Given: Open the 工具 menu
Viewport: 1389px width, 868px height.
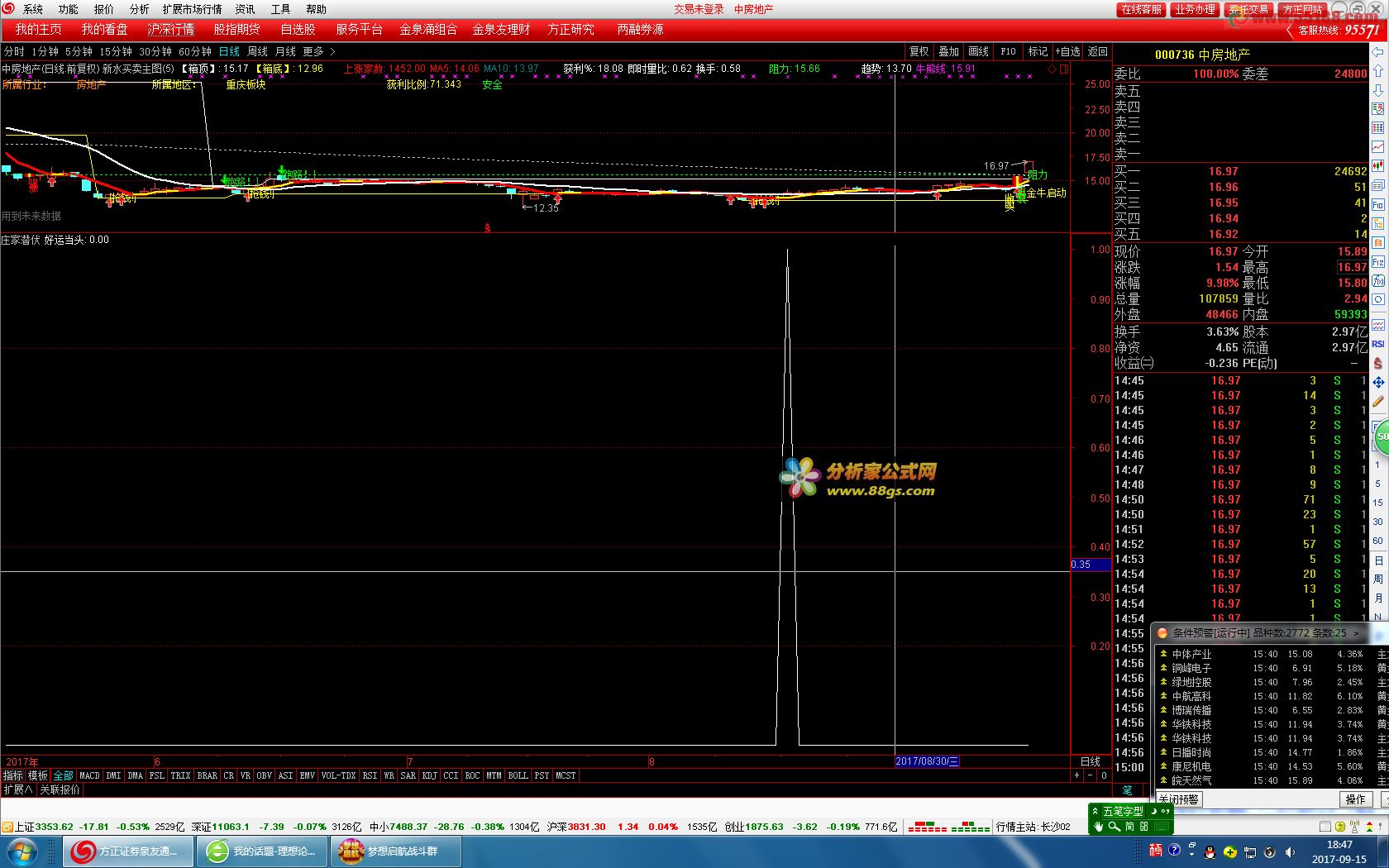Looking at the screenshot, I should point(281,9).
